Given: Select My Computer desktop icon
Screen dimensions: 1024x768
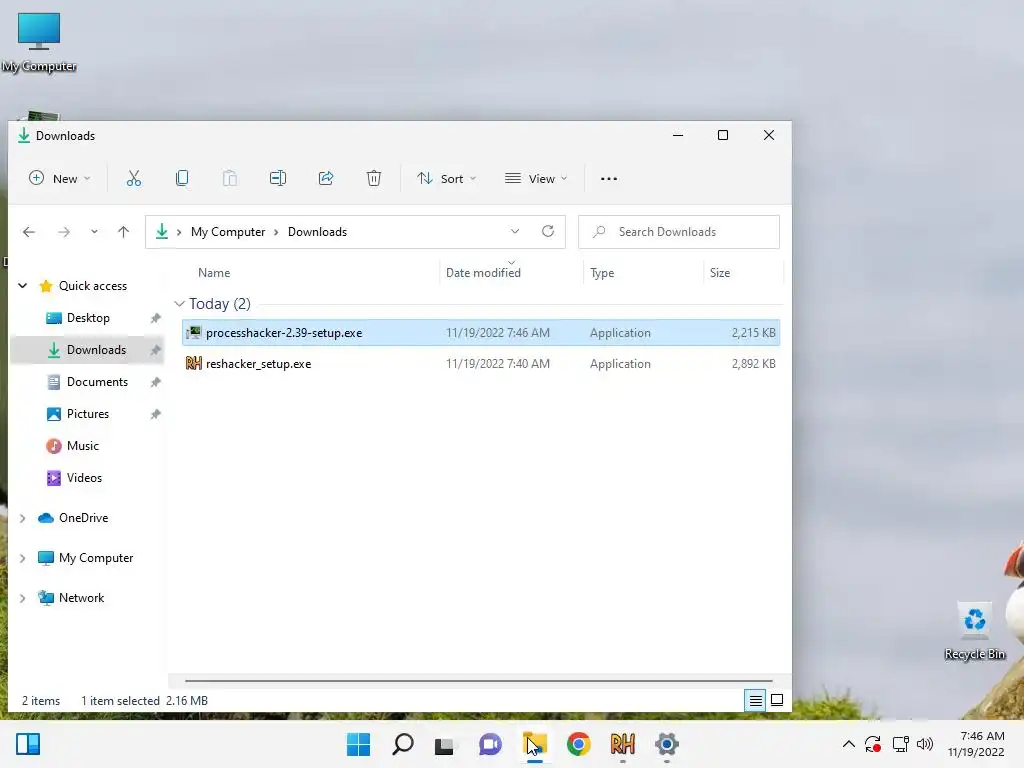Looking at the screenshot, I should pos(39,42).
